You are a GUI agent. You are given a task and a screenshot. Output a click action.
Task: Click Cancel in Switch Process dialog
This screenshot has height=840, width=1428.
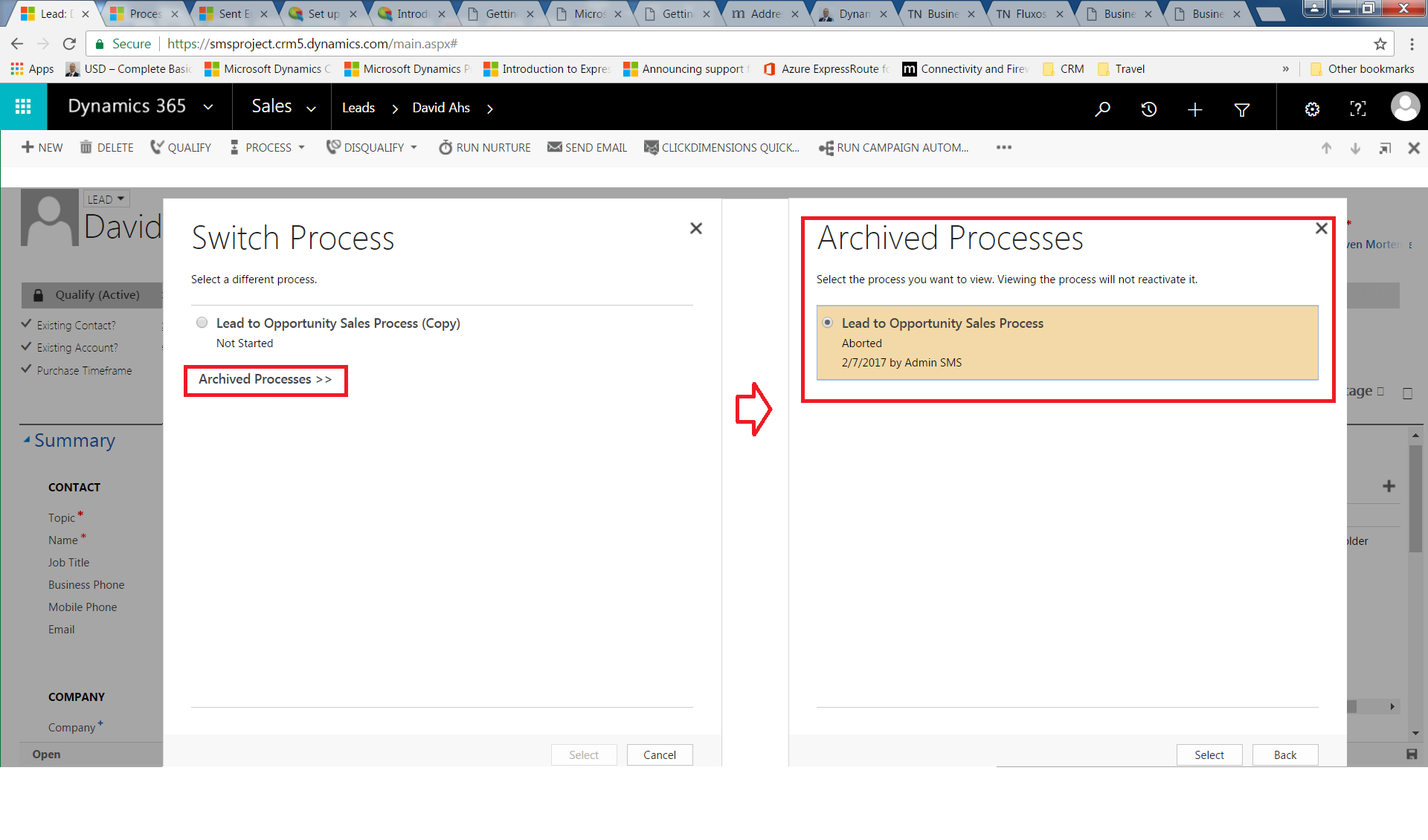tap(659, 755)
